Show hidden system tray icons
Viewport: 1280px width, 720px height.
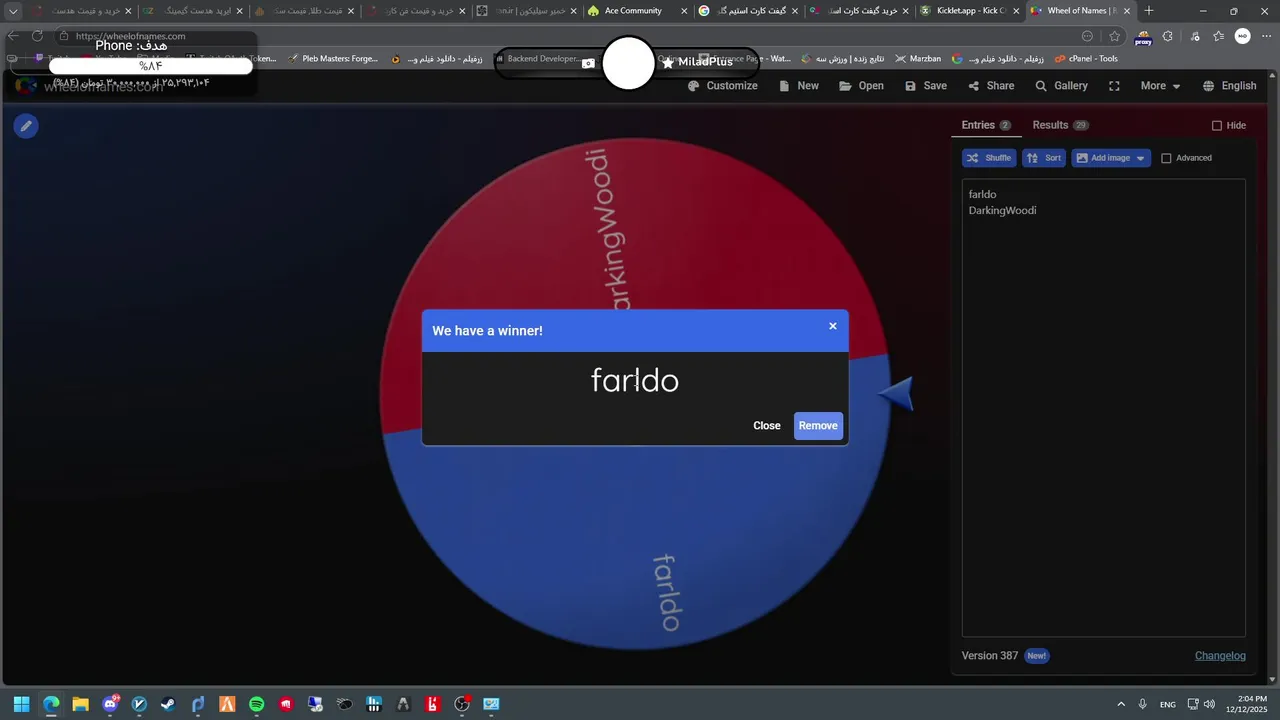click(1120, 704)
